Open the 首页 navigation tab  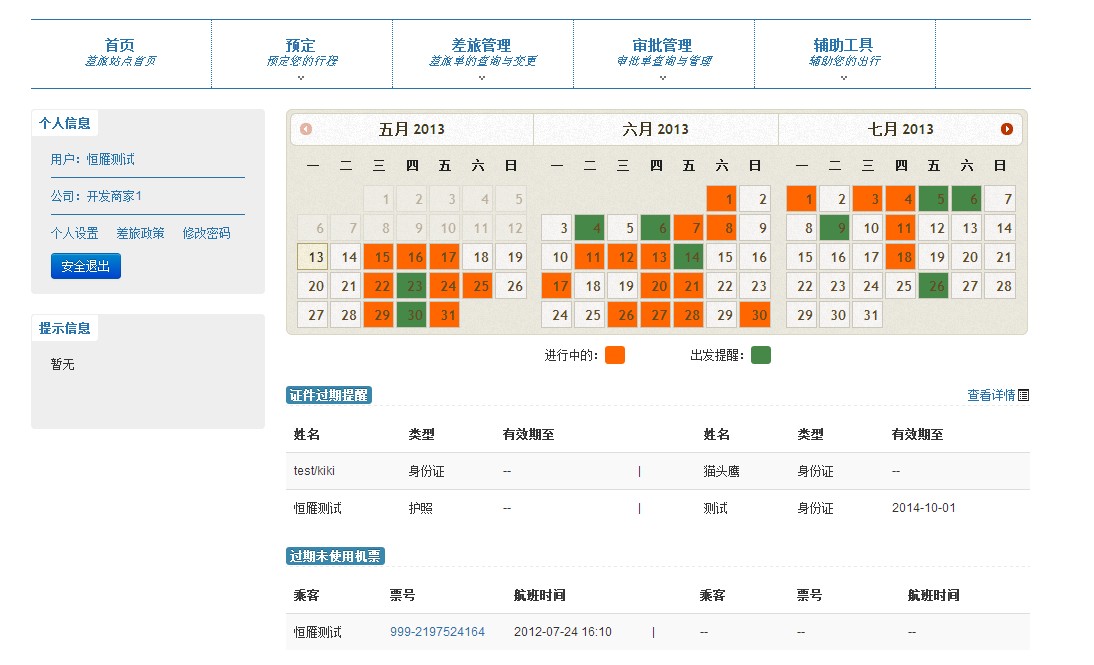pos(120,52)
